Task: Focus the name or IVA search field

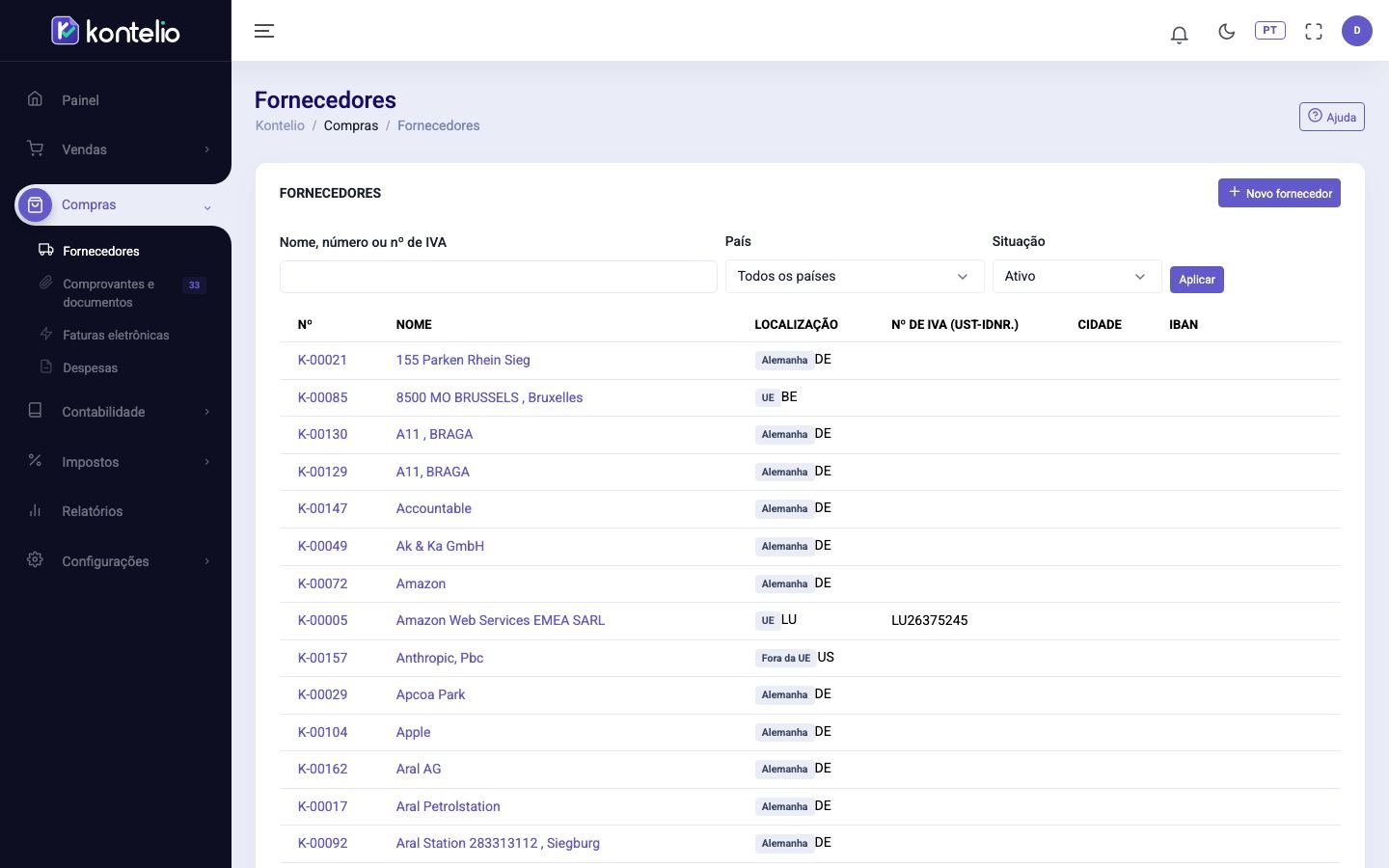Action: (x=498, y=277)
